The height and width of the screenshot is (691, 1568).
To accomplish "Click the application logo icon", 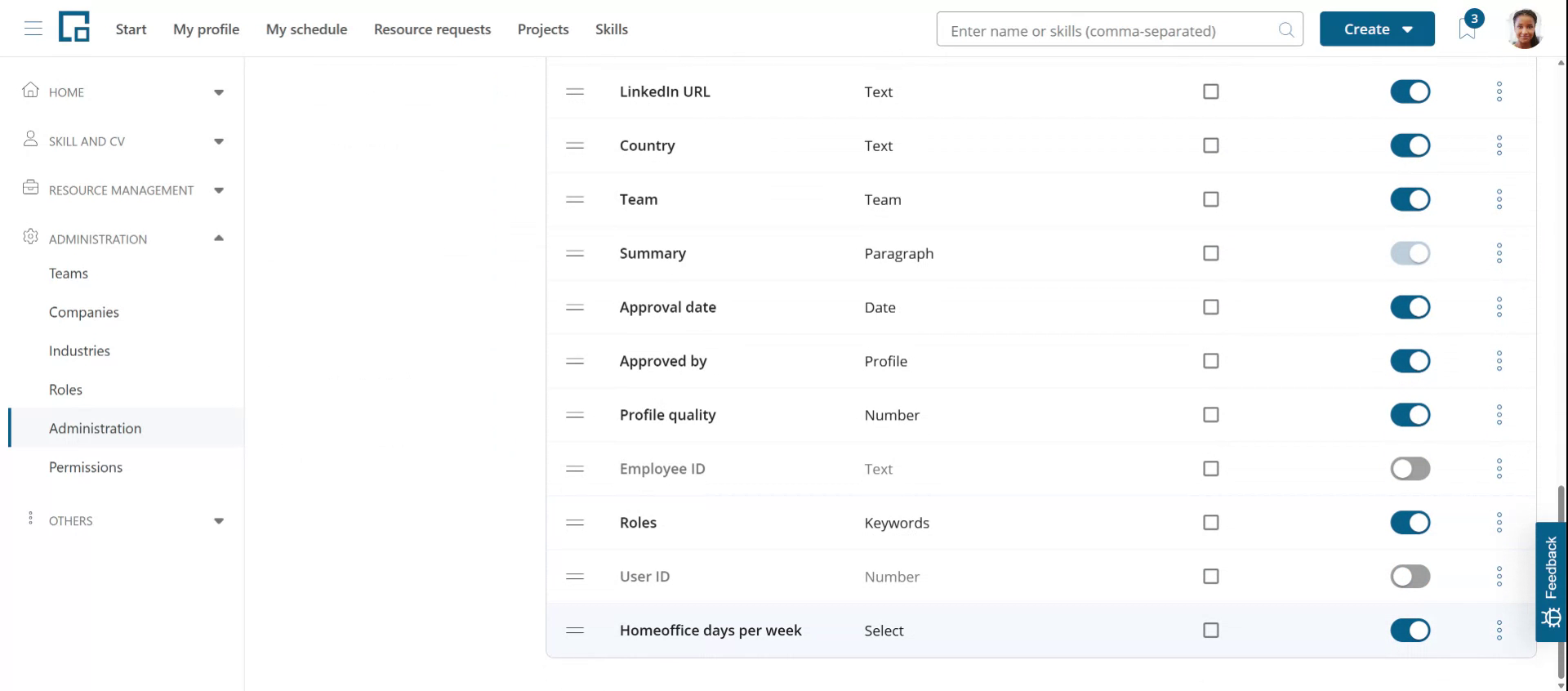I will click(73, 27).
